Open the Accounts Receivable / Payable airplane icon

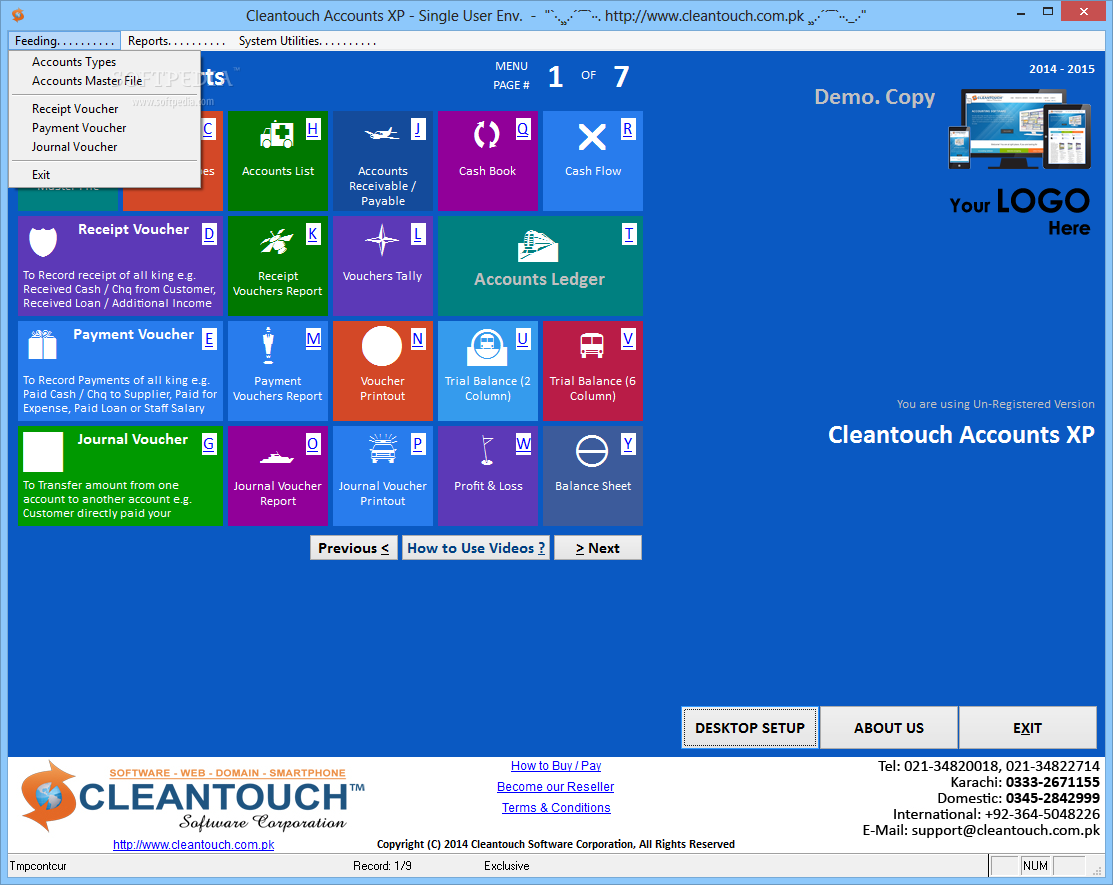pyautogui.click(x=382, y=134)
